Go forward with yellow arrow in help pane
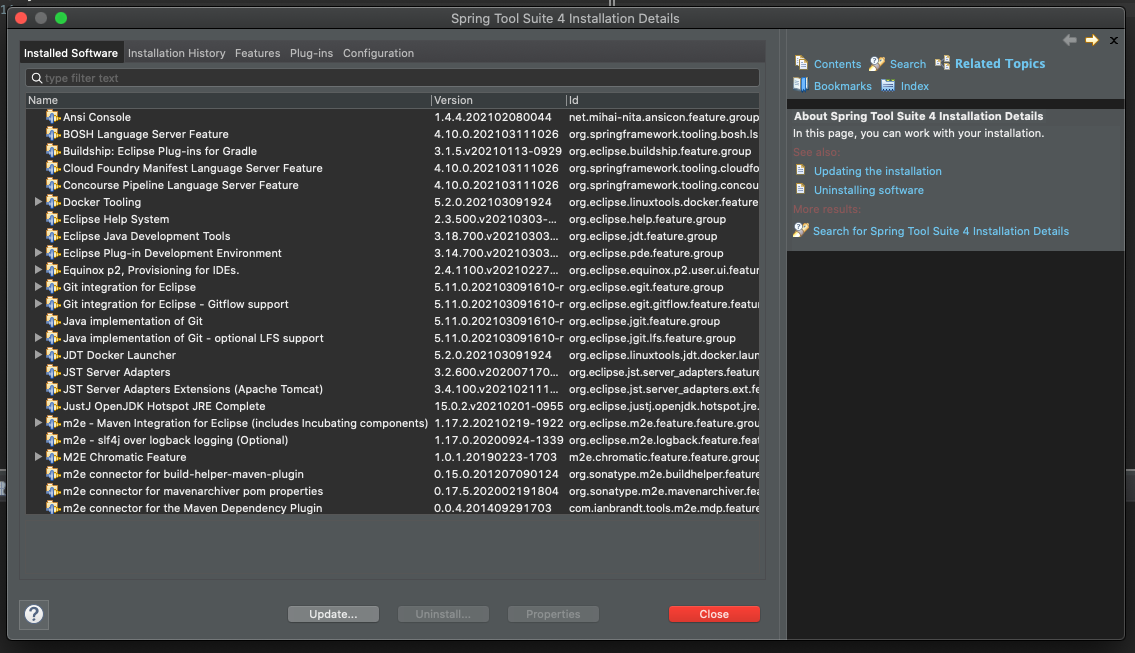Viewport: 1135px width, 653px height. coord(1092,41)
